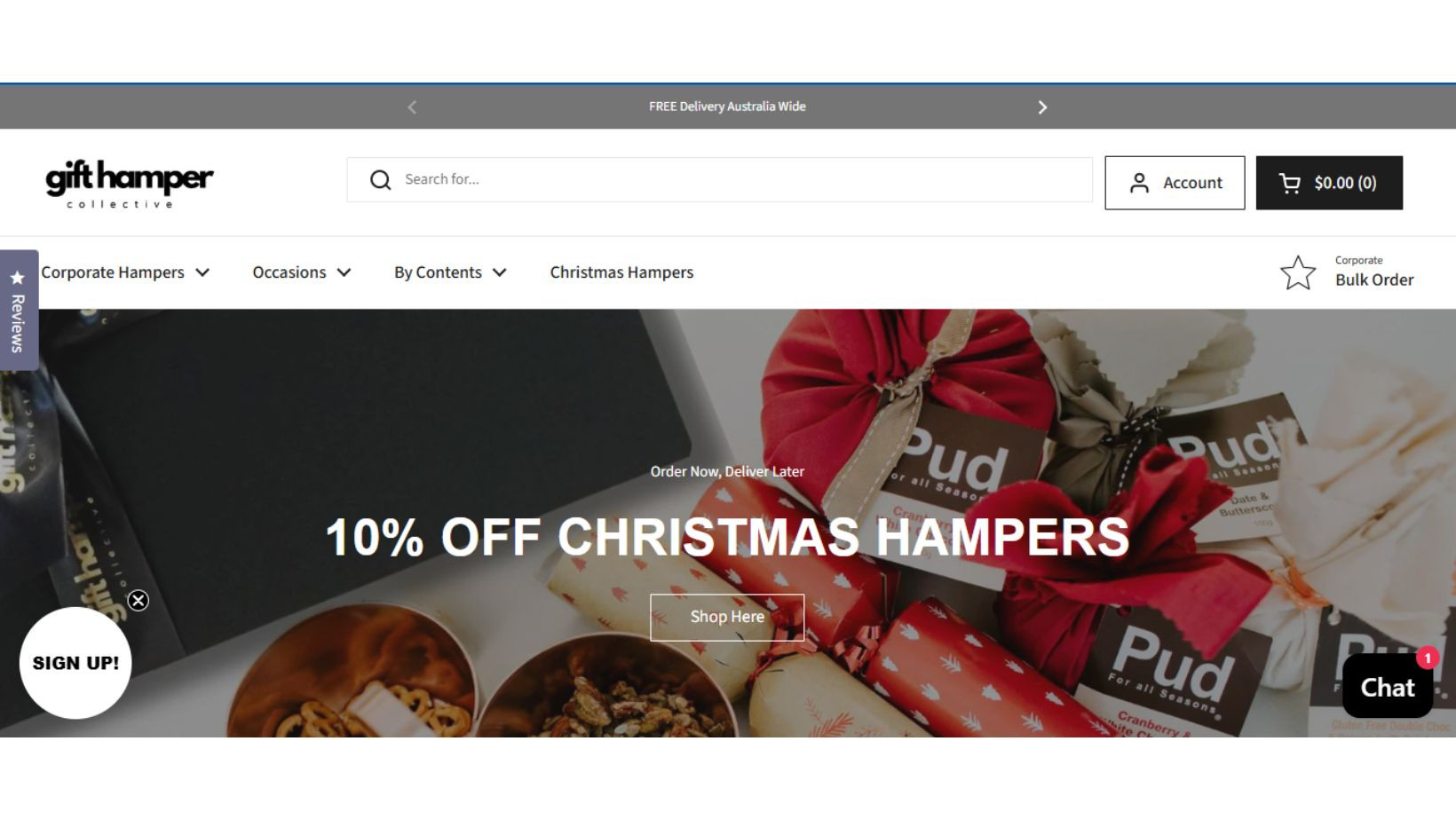Click the 10% OFF CHRISTMAS HAMPERS banner heading
Screen dimensions: 1456x820
pyautogui.click(x=727, y=537)
